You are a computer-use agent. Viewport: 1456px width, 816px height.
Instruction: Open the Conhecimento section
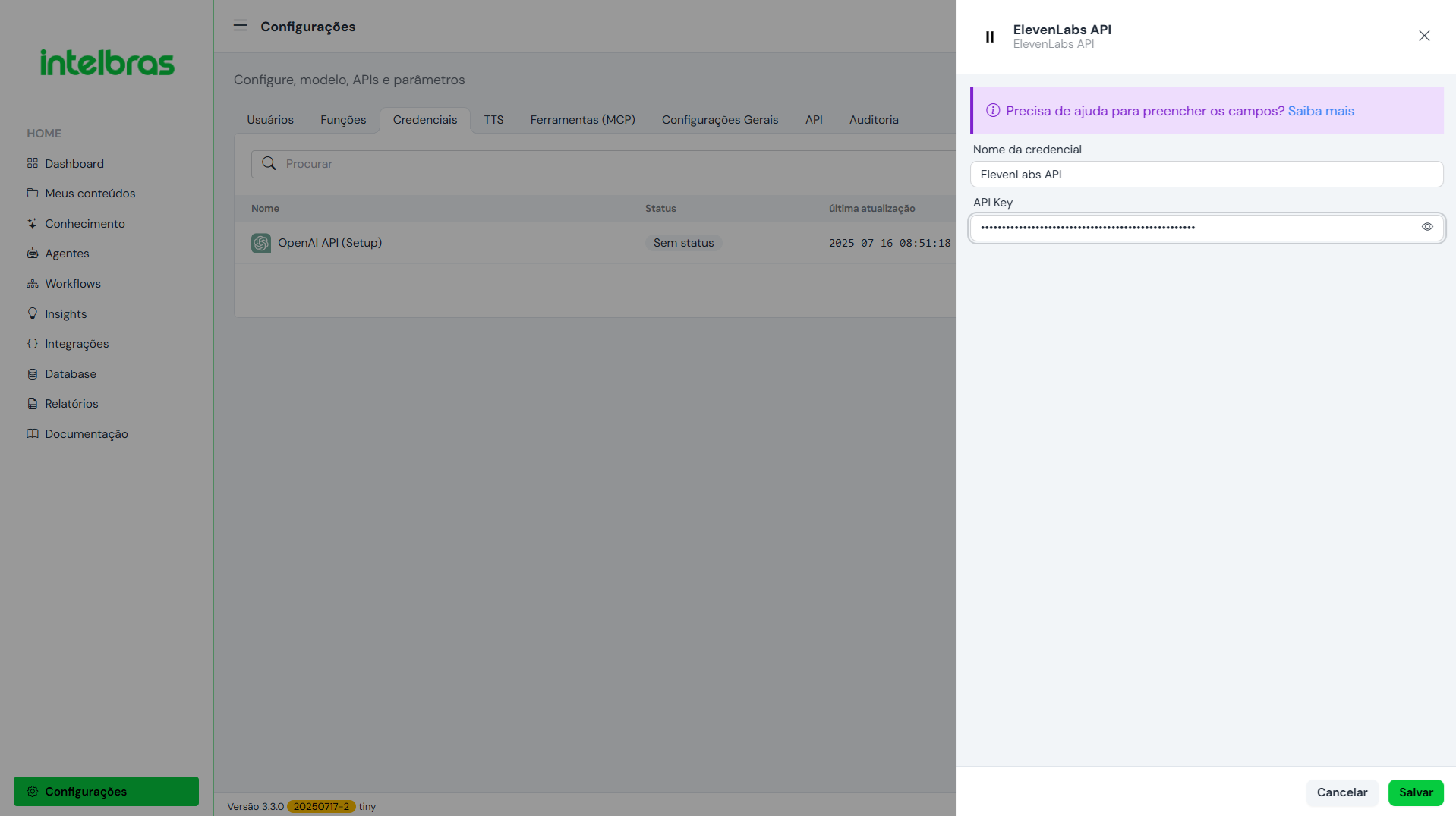(85, 223)
